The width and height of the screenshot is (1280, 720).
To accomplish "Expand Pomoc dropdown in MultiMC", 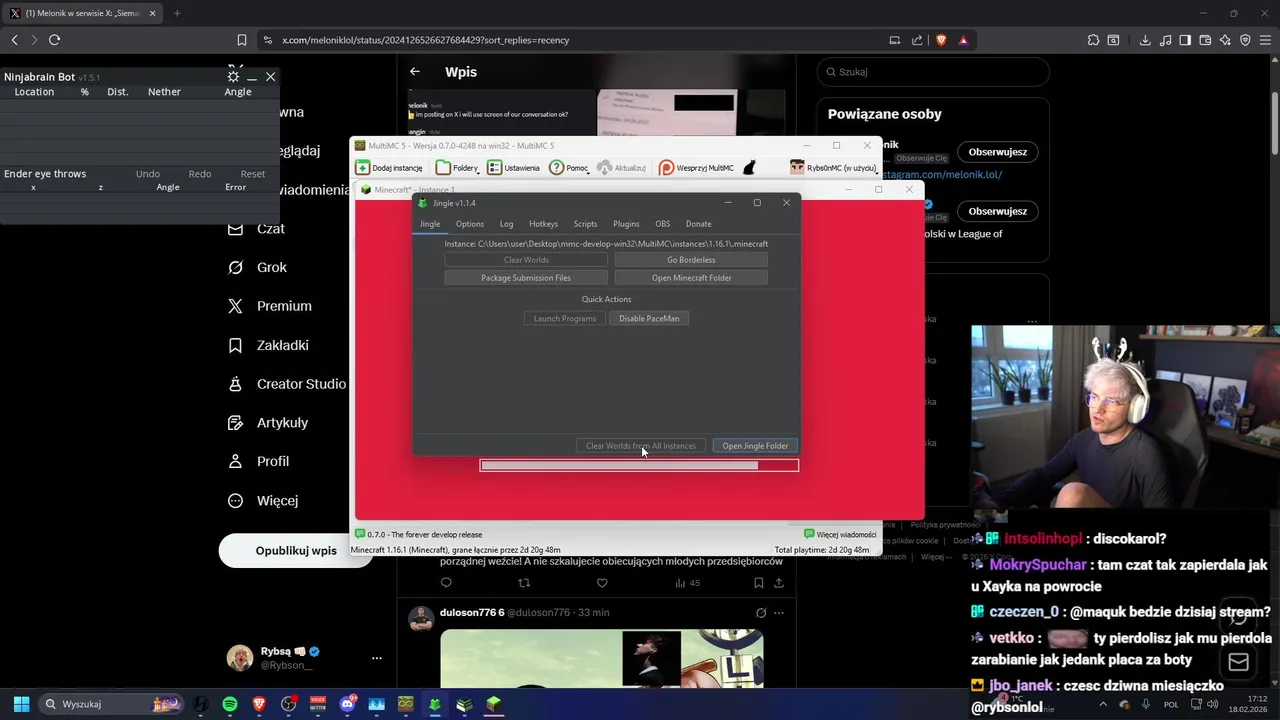I will point(569,168).
